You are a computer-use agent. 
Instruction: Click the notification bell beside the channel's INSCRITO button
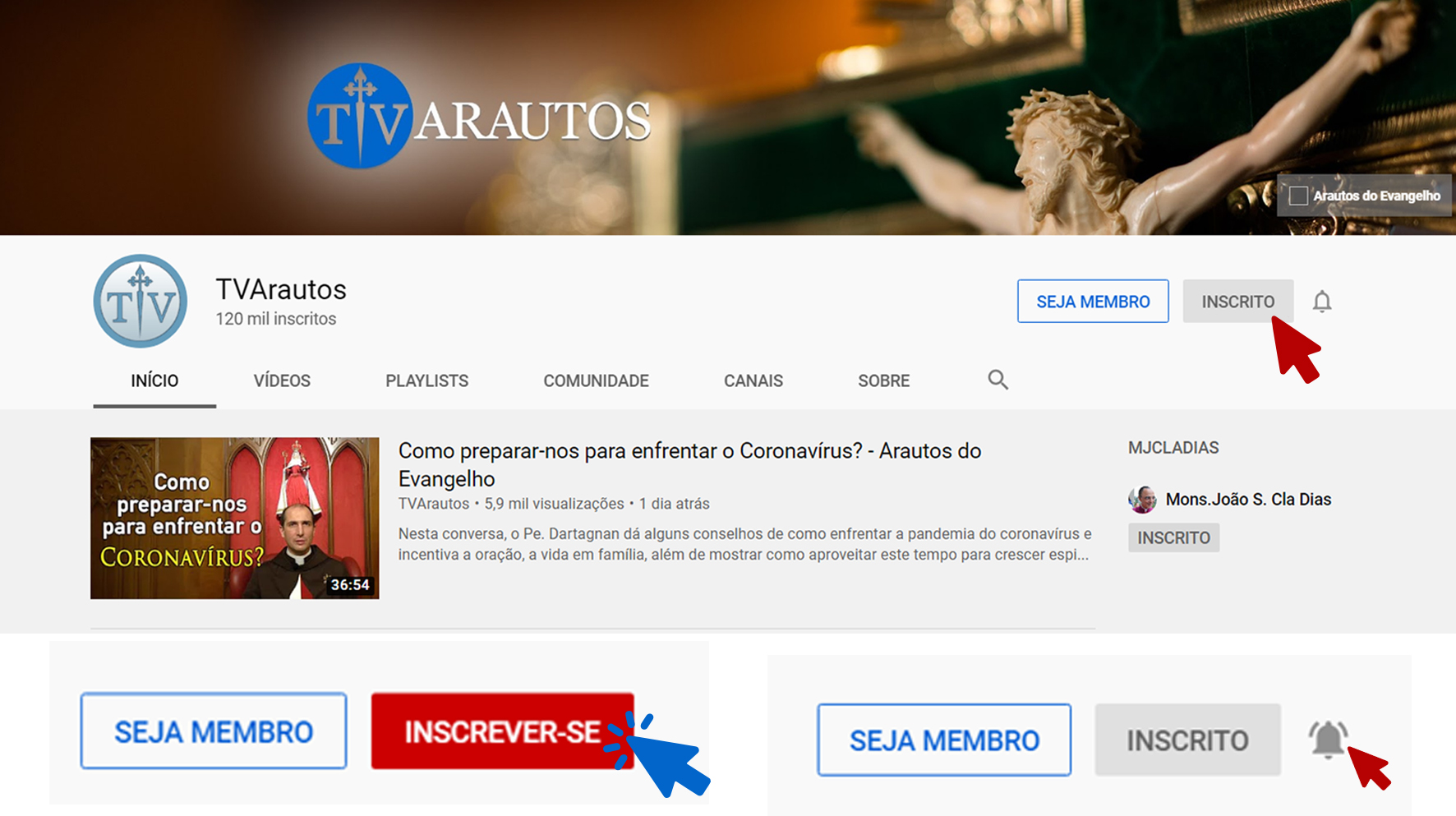[1321, 302]
